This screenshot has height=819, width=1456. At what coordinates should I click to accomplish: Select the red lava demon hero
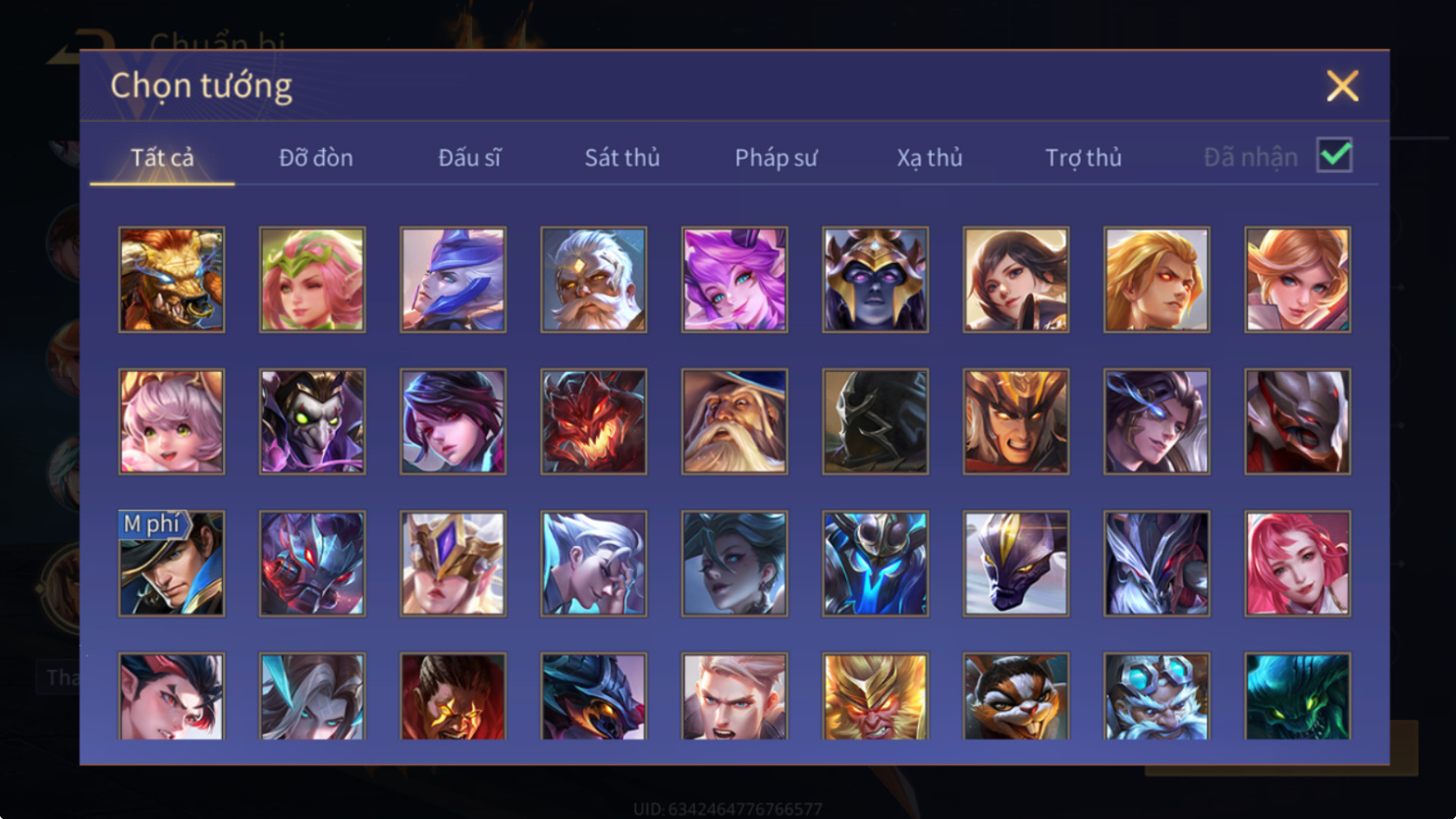(594, 421)
